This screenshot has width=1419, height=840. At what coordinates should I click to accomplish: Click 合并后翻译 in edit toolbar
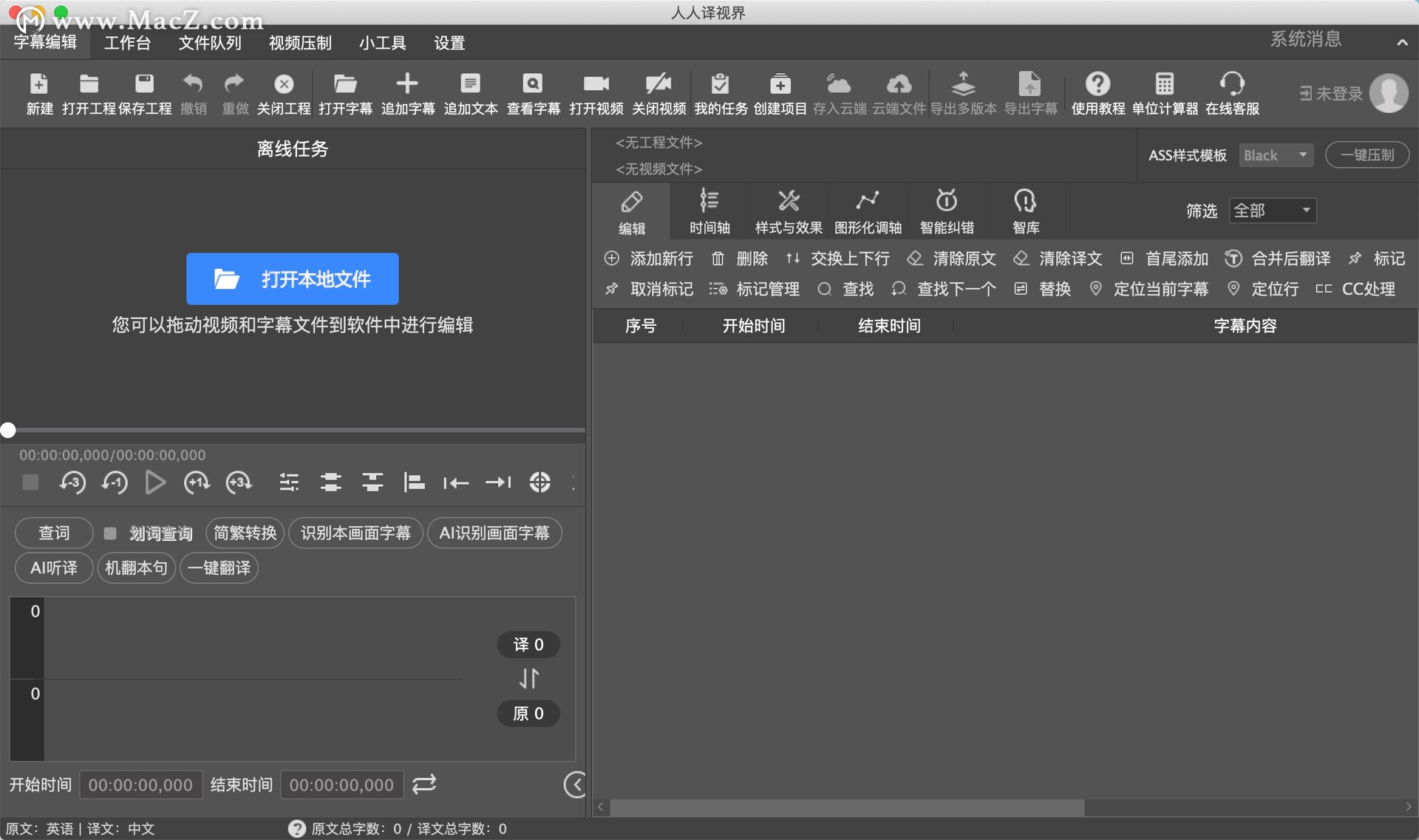(x=1278, y=259)
